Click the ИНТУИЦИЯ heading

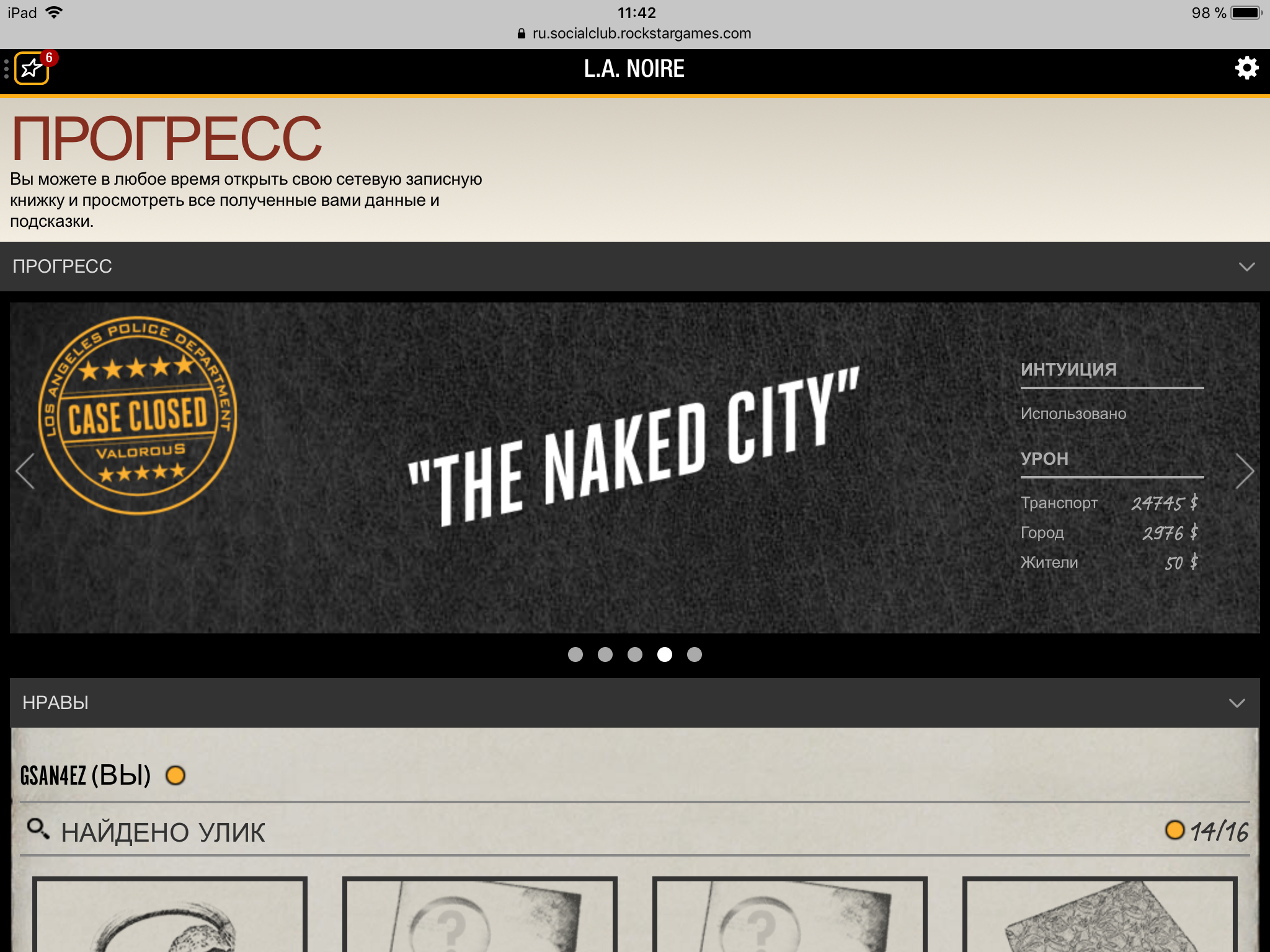1068,369
